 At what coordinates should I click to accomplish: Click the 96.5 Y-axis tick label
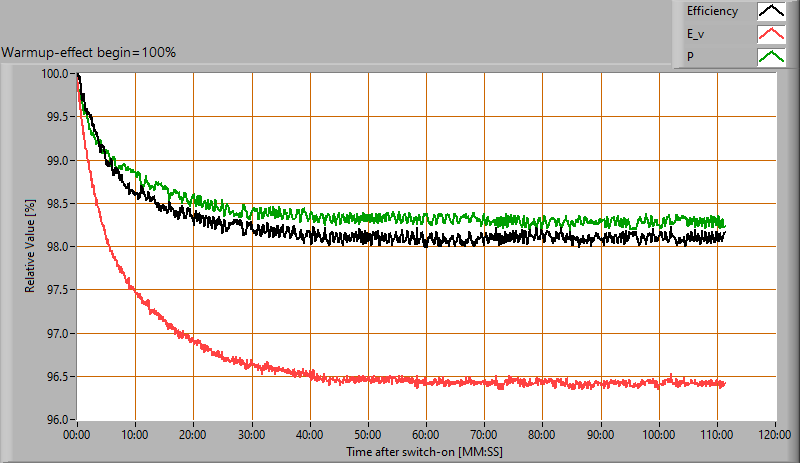pyautogui.click(x=55, y=377)
